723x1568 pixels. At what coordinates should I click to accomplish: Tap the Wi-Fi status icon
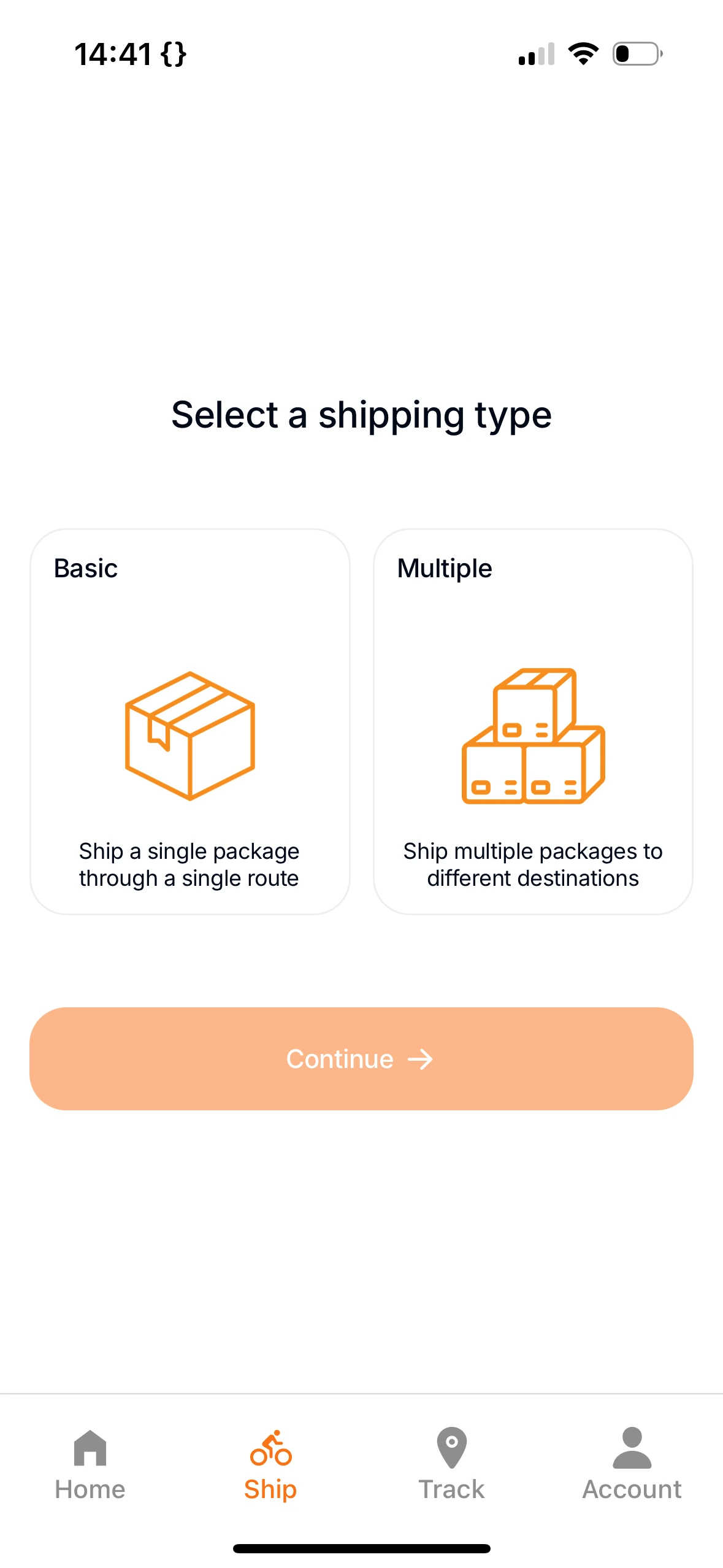(x=583, y=54)
